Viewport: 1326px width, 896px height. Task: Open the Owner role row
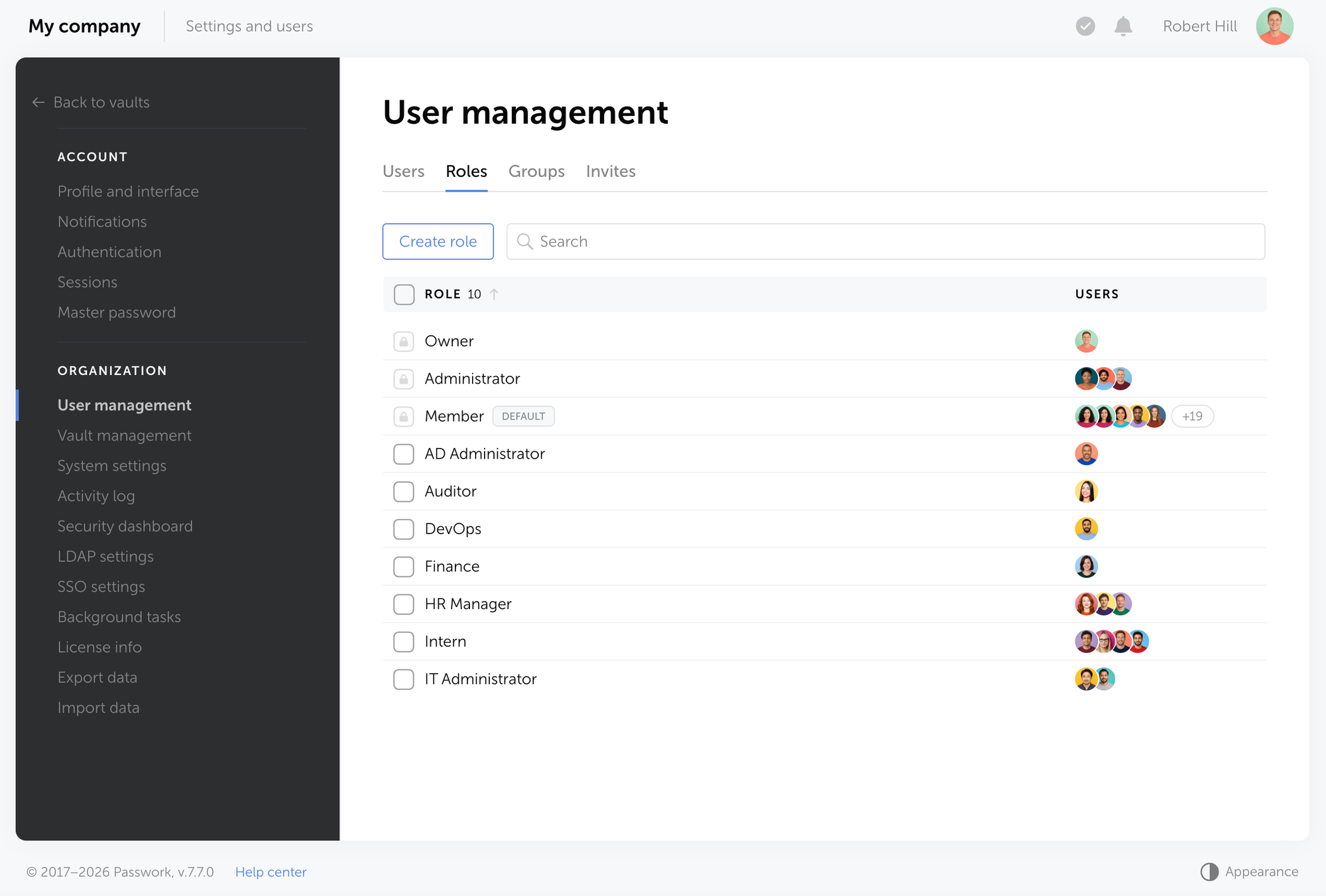[x=825, y=341]
